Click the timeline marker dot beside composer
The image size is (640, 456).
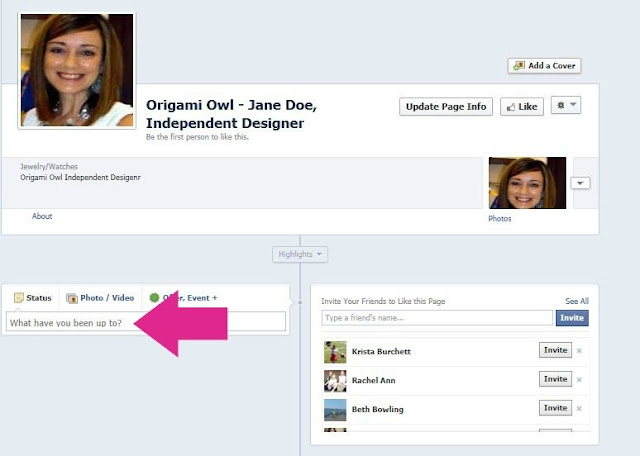coord(300,303)
